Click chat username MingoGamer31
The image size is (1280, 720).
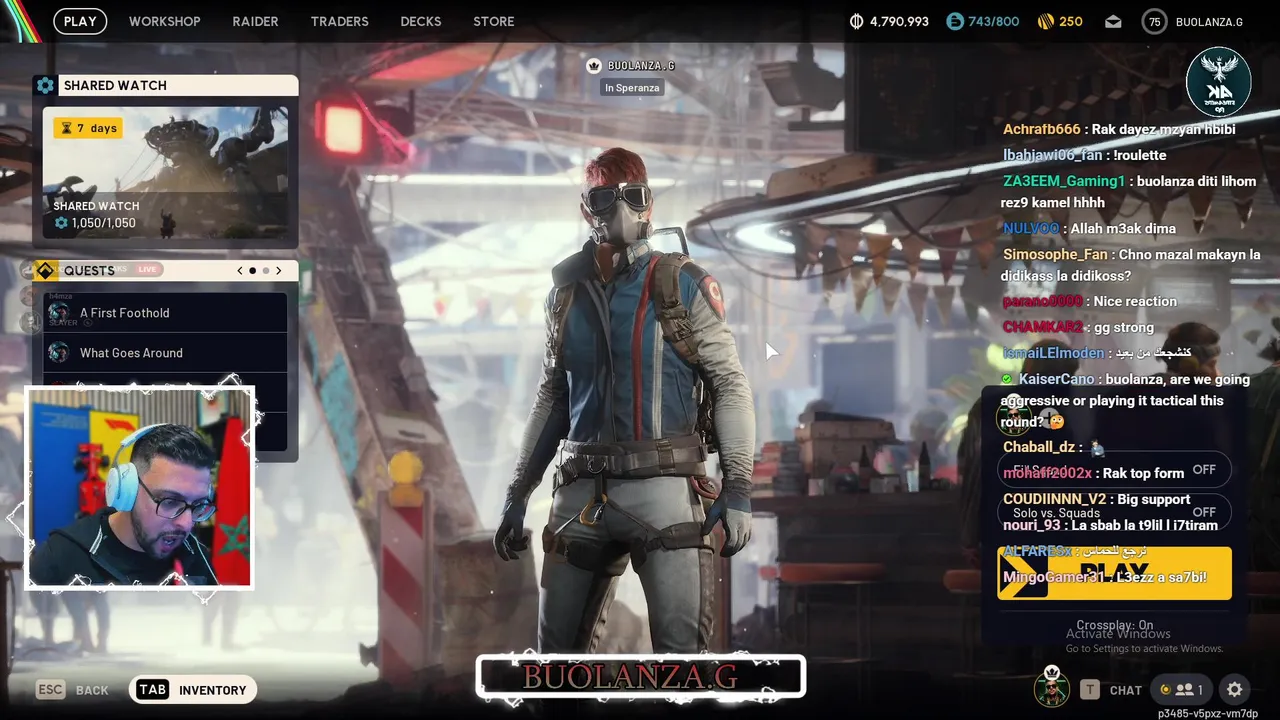[1054, 577]
